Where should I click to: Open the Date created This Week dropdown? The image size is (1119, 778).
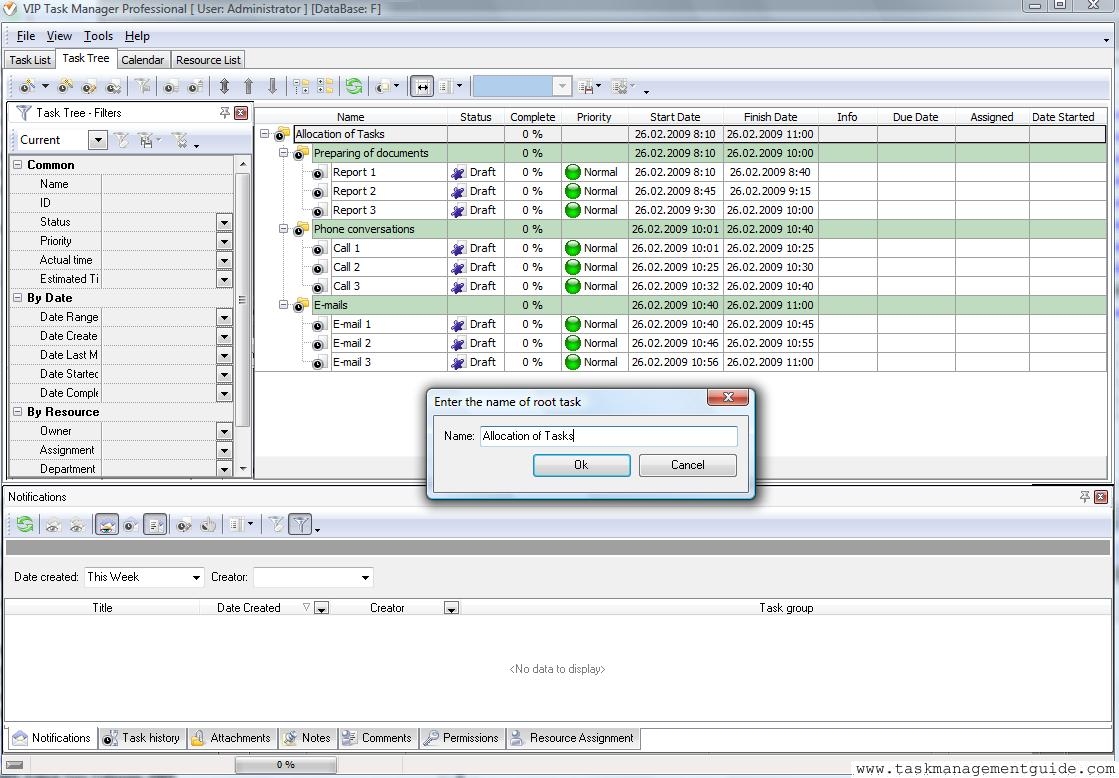click(x=196, y=577)
